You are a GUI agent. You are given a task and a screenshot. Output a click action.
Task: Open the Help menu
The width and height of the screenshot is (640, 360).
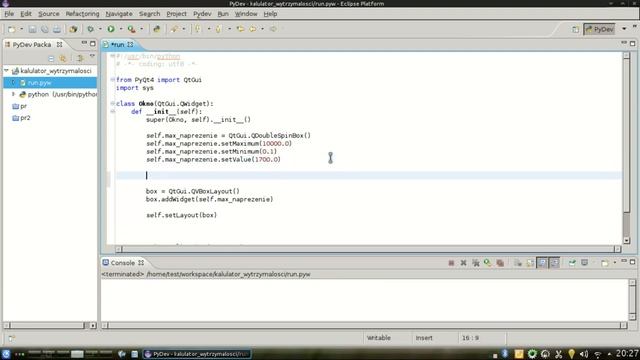click(x=270, y=14)
